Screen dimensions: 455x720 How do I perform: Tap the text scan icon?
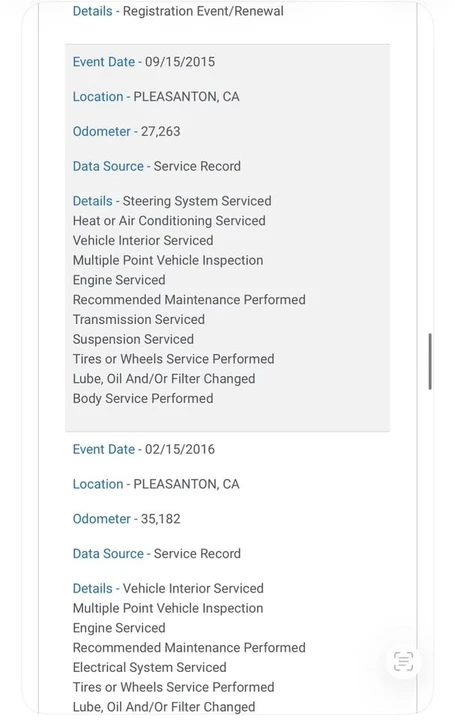coord(403,661)
